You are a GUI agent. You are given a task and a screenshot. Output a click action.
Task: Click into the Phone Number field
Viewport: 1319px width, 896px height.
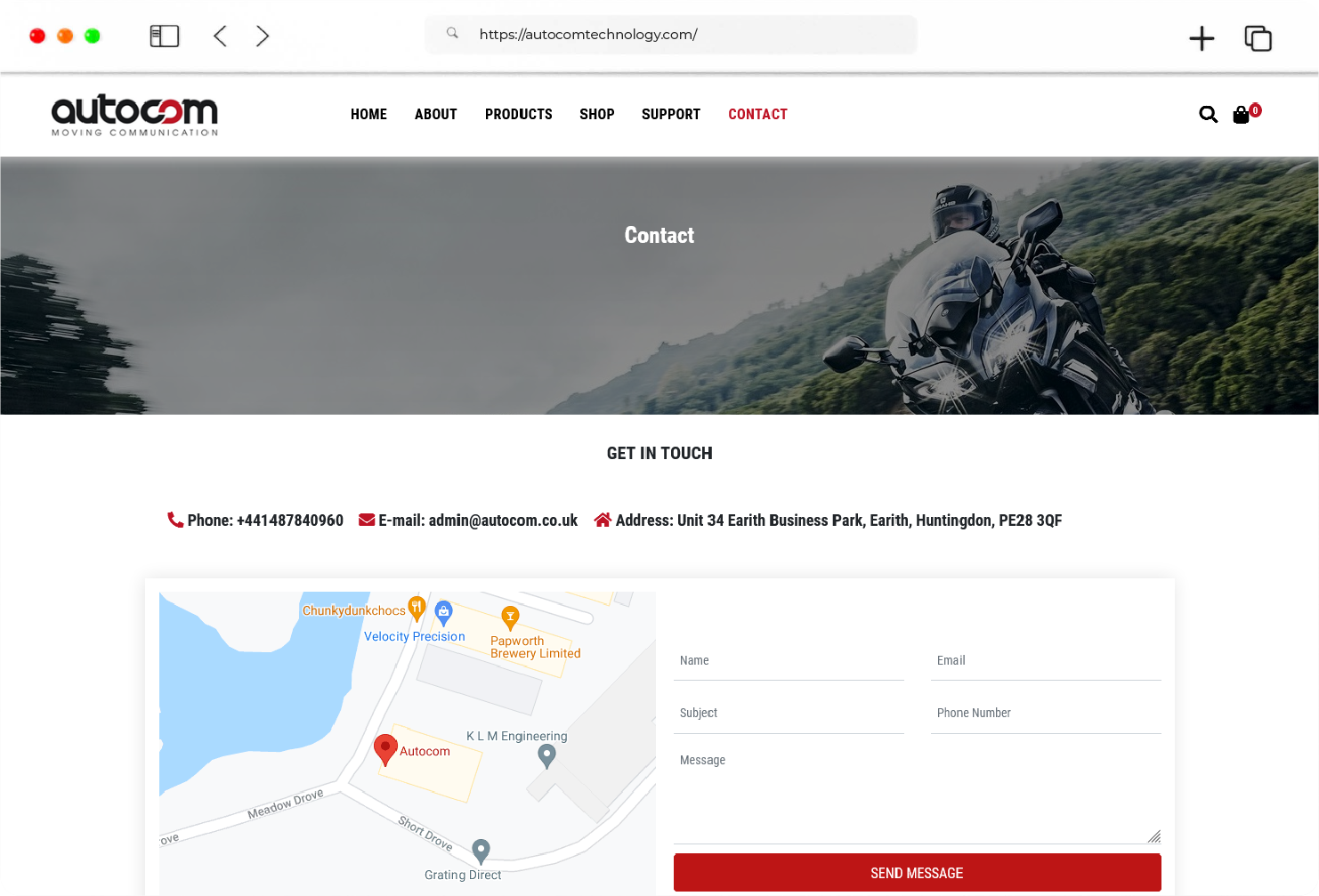tap(1046, 714)
